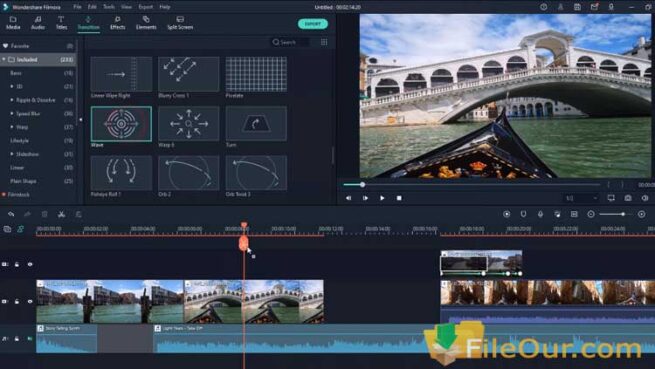Open the user account icon
The width and height of the screenshot is (655, 369).
(561, 7)
